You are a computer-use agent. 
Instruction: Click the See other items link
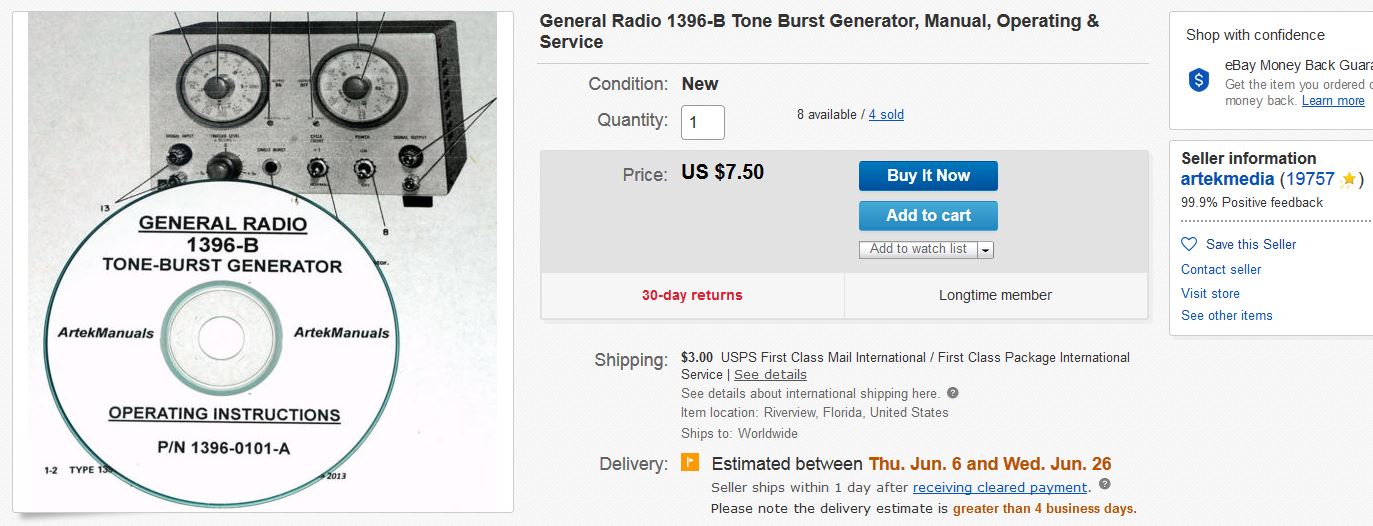(1227, 315)
